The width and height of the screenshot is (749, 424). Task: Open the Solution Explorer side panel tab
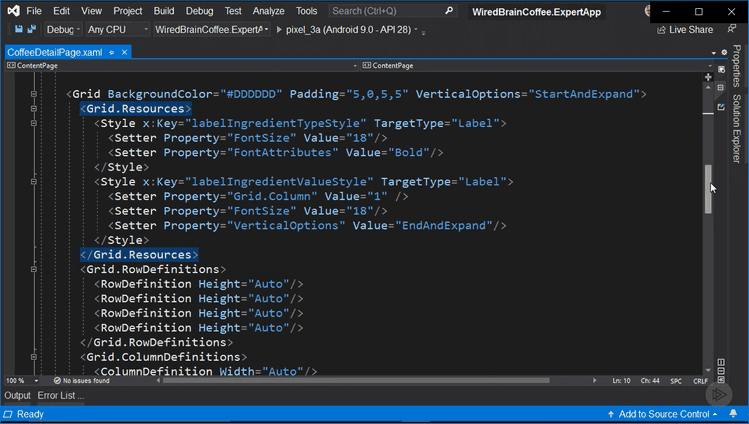tap(737, 128)
